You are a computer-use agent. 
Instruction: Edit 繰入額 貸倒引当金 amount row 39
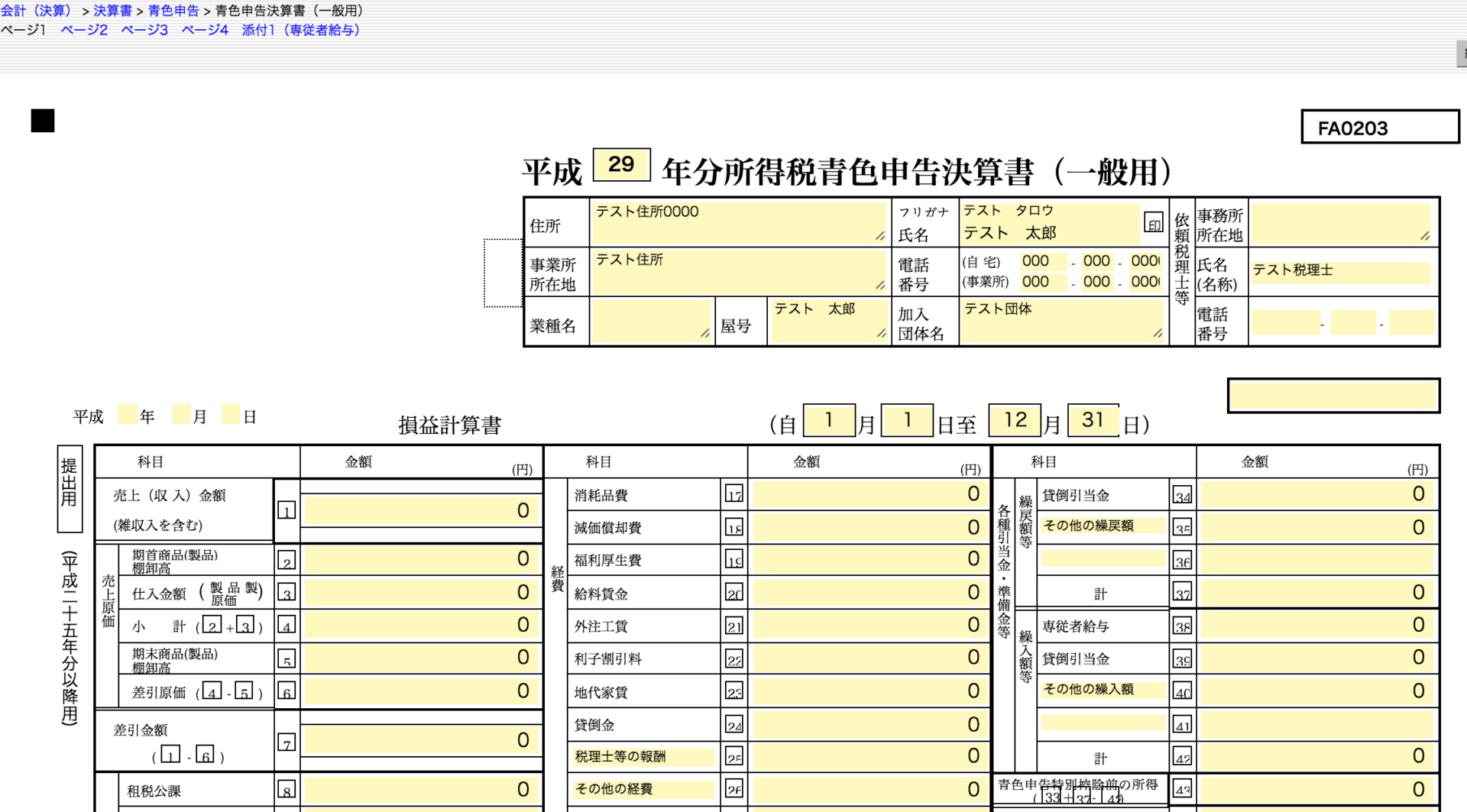[1317, 658]
